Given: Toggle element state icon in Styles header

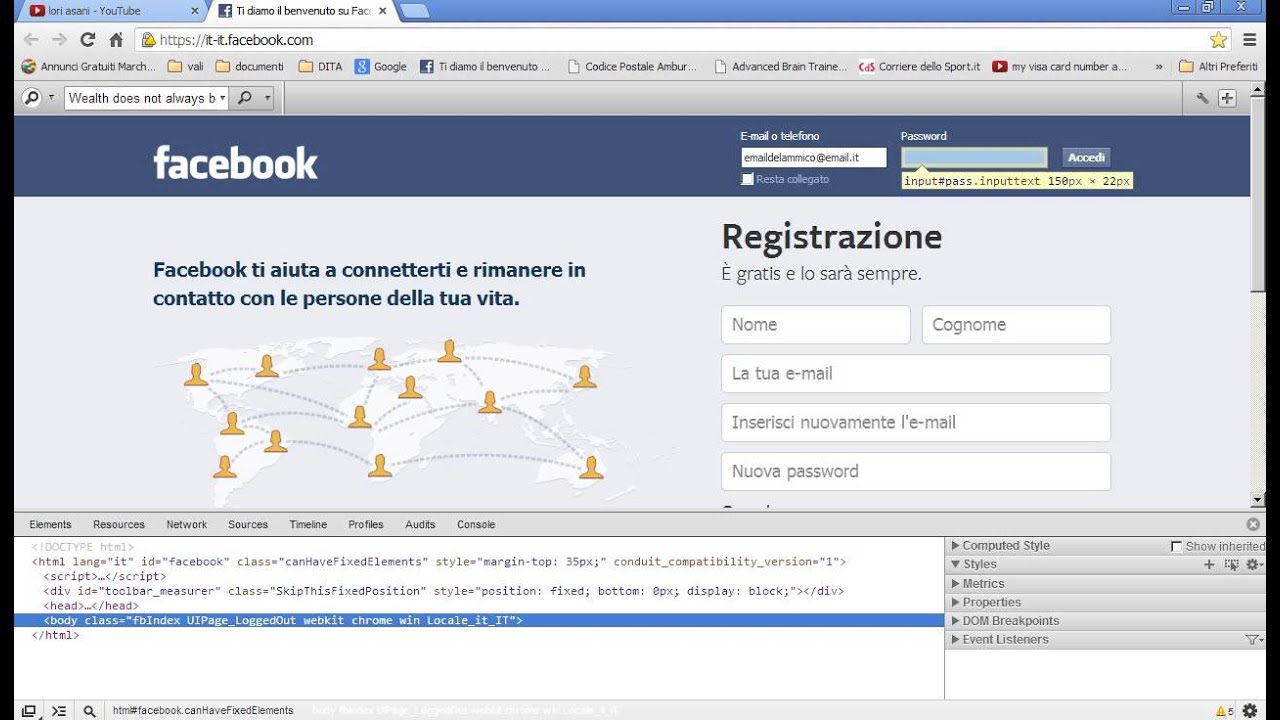Looking at the screenshot, I should [1231, 565].
